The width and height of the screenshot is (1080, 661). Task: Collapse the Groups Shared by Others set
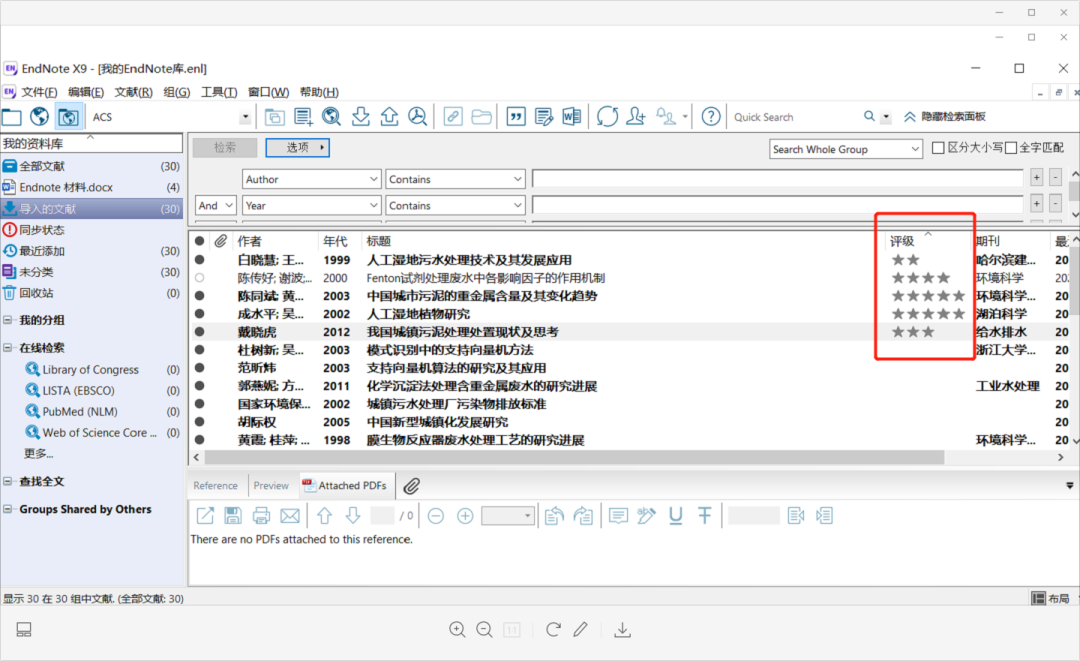click(8, 510)
